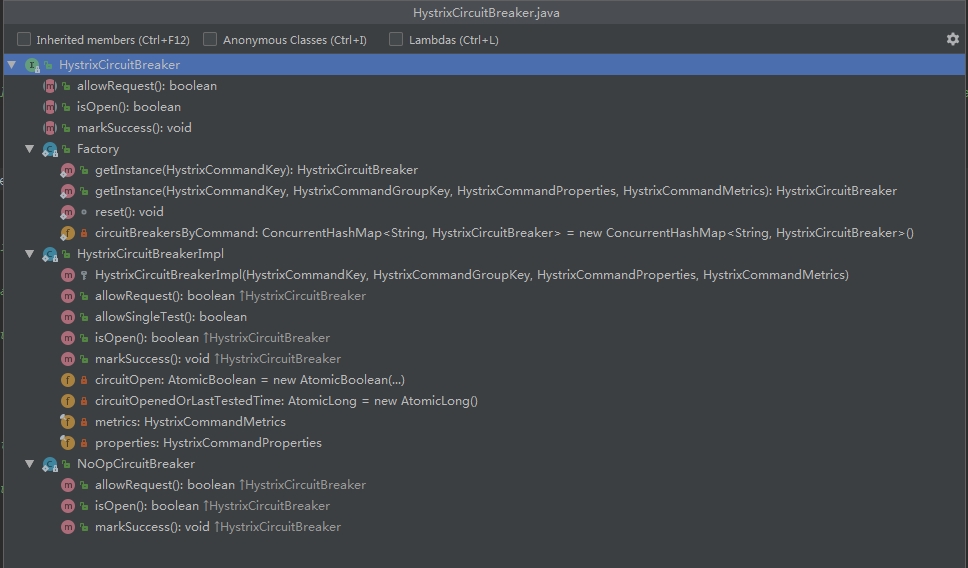Click method icon beside allowSingleTest()
This screenshot has height=568, width=968.
click(68, 317)
